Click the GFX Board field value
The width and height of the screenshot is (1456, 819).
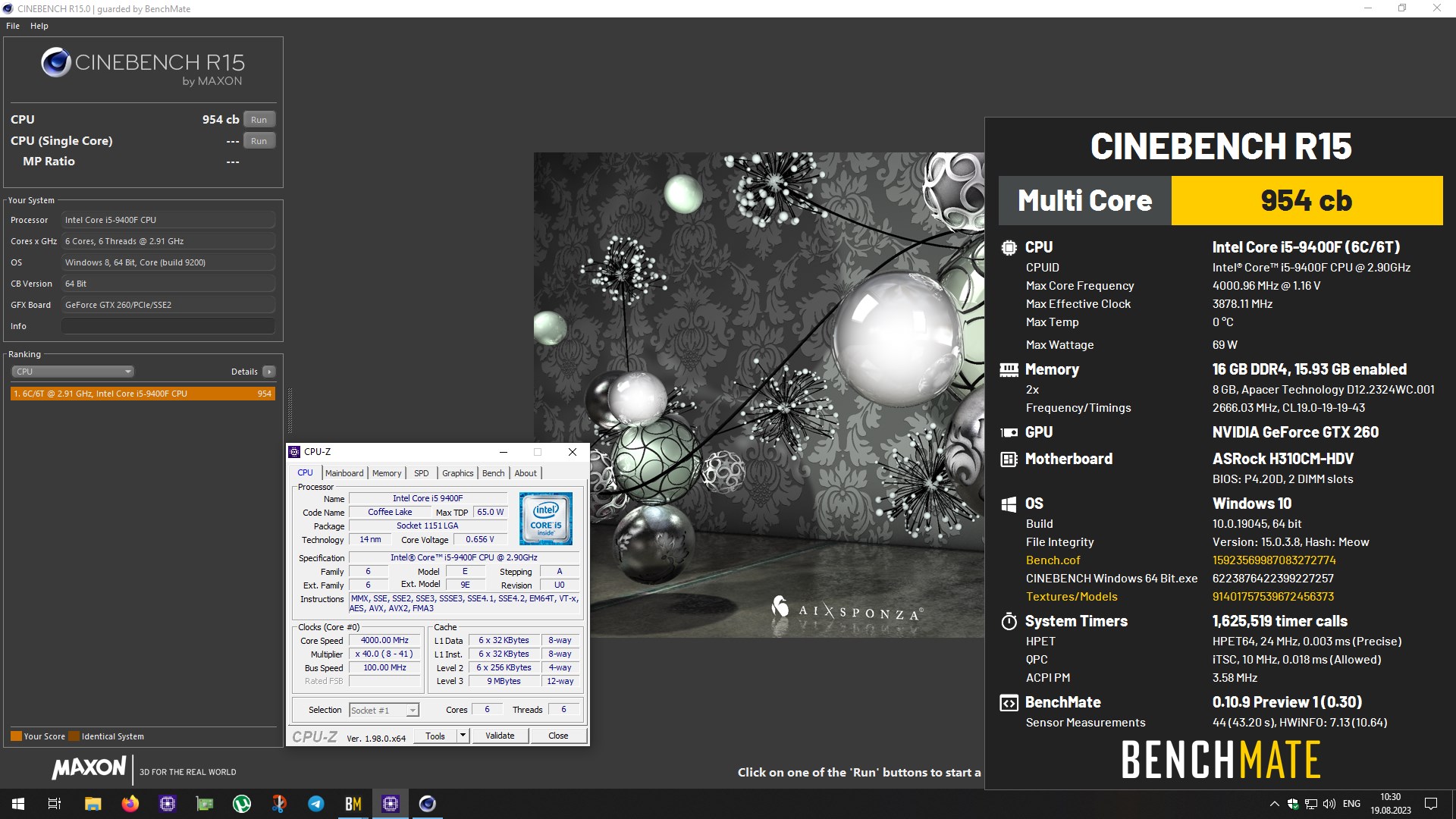coord(168,305)
